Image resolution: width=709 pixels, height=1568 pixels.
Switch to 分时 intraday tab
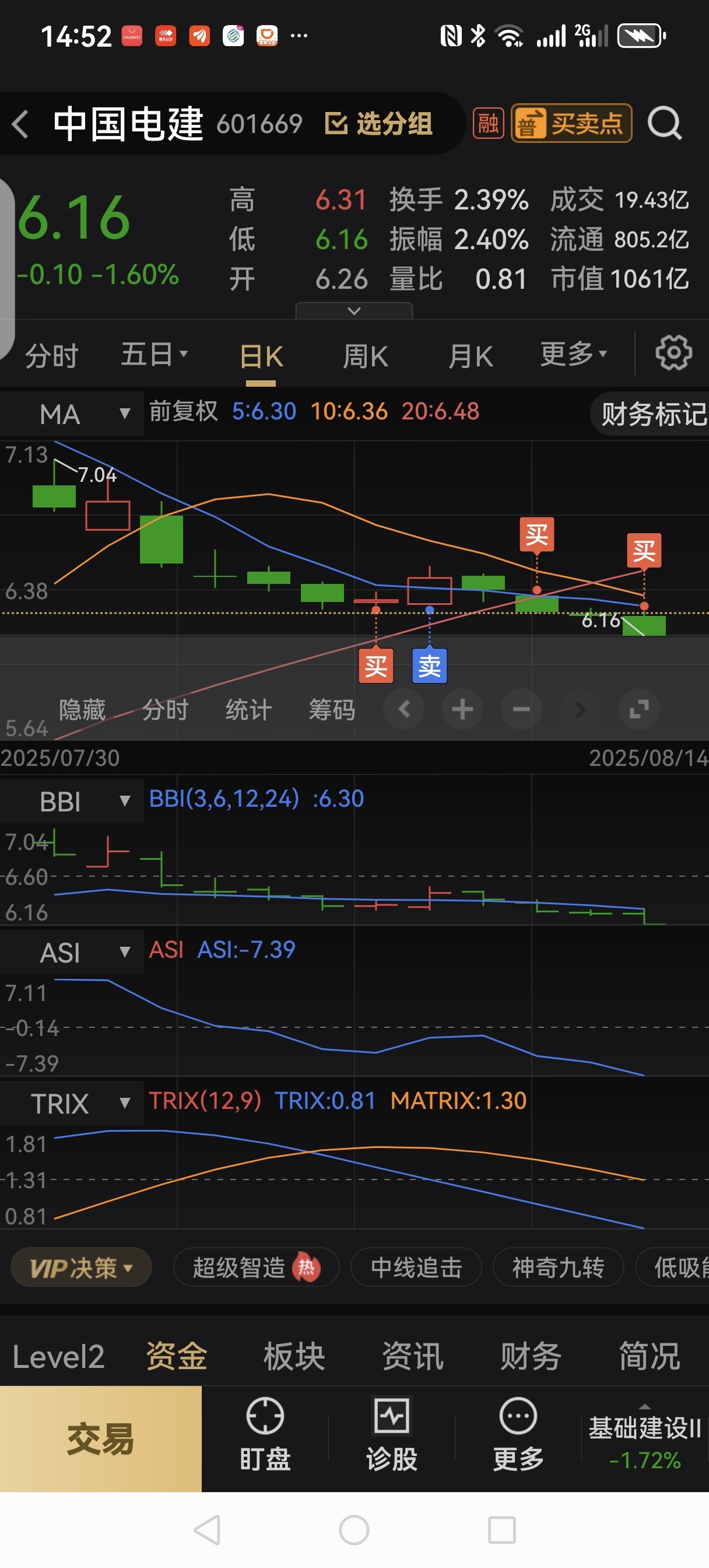pos(52,355)
